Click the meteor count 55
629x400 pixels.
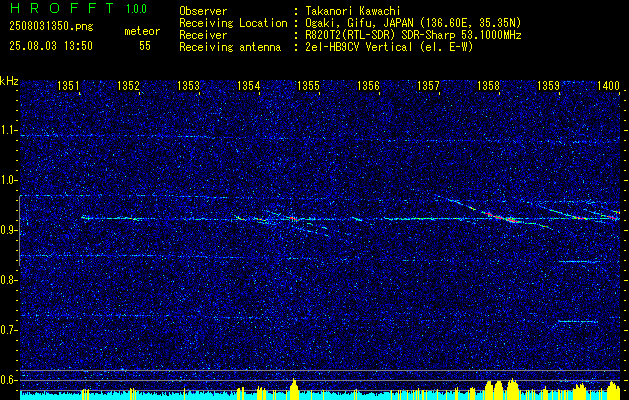tap(145, 46)
